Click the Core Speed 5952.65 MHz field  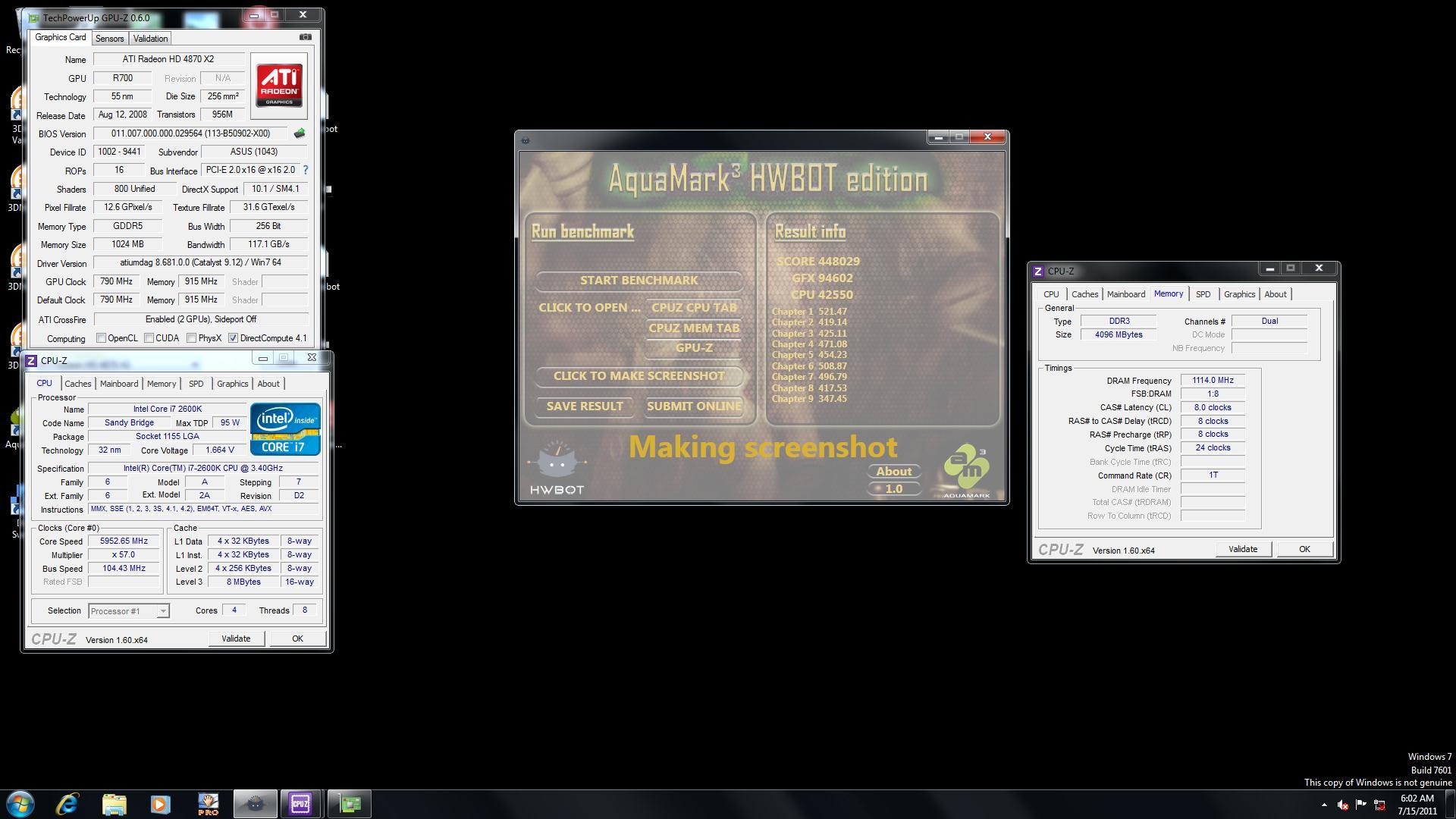click(x=124, y=541)
